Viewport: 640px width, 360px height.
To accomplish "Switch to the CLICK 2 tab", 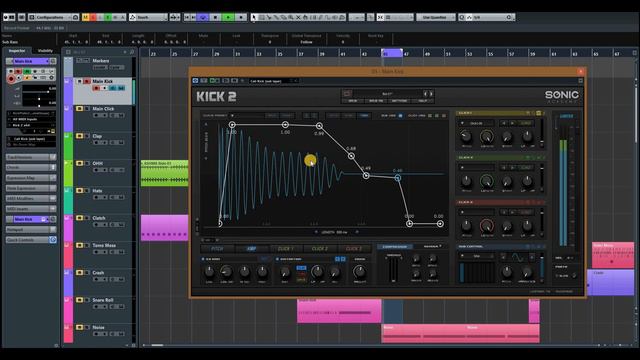I will point(320,249).
